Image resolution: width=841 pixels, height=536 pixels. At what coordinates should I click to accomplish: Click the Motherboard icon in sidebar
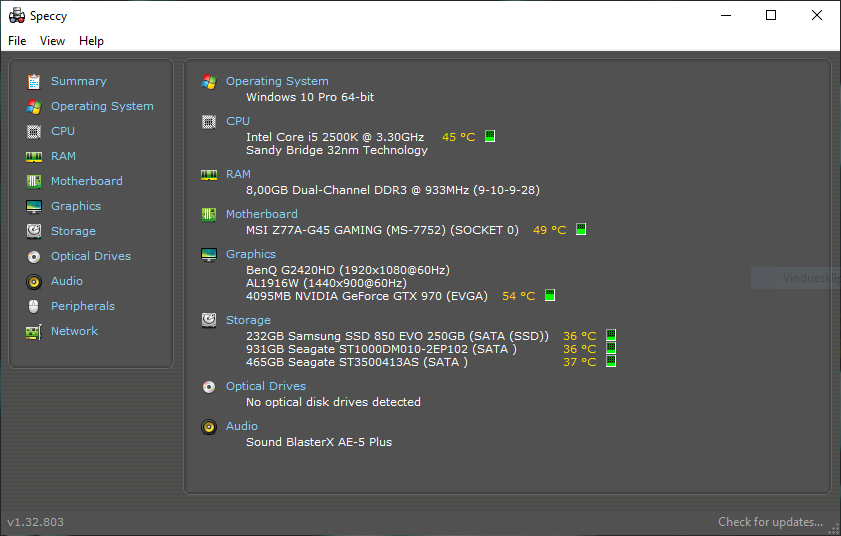tap(34, 181)
